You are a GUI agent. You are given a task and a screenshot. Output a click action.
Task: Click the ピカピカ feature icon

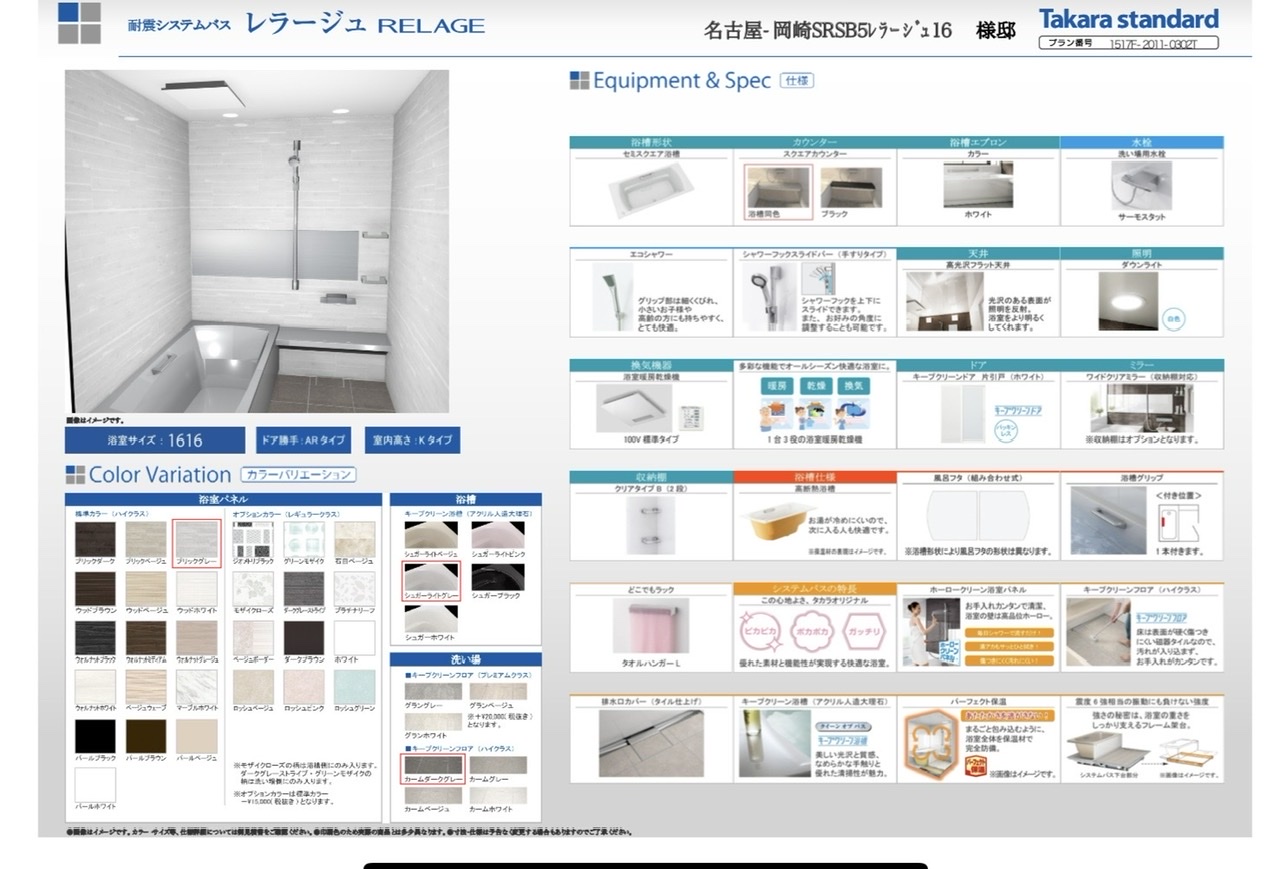pyautogui.click(x=759, y=632)
